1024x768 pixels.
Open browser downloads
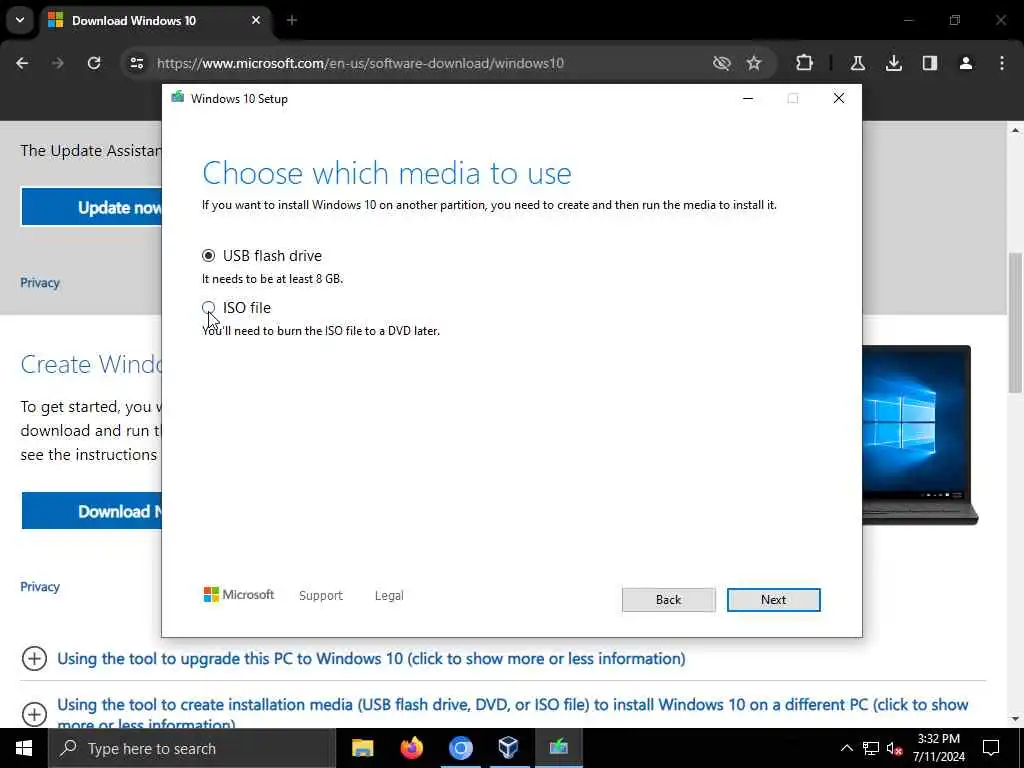893,63
